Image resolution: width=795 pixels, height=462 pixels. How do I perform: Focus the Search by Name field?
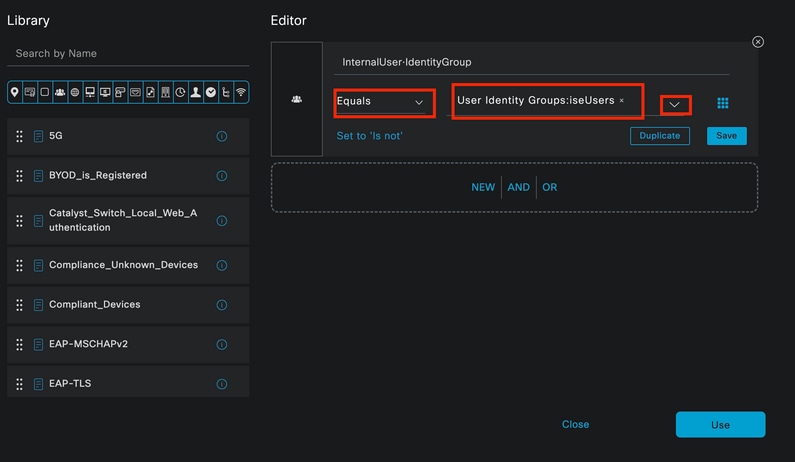tap(128, 53)
